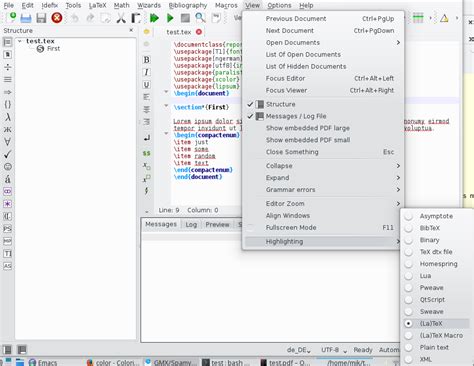Open the for-all operator symbols panel
474x366 pixels.
(8, 142)
